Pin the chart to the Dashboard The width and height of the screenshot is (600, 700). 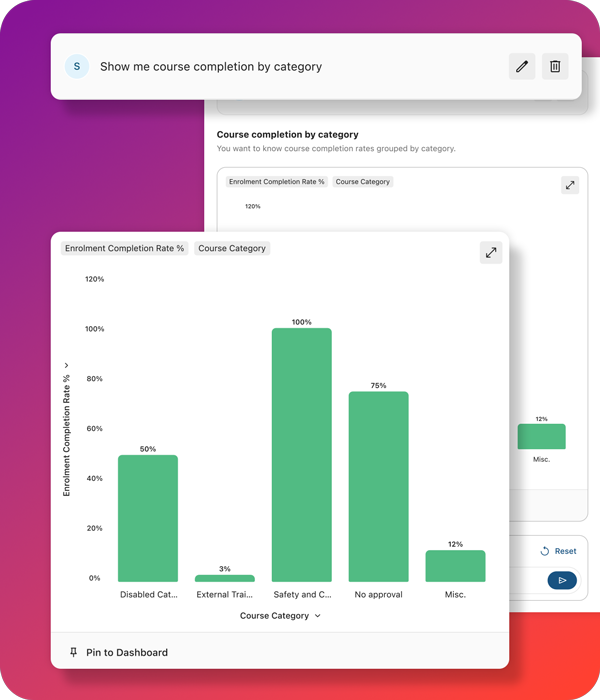pyautogui.click(x=118, y=652)
